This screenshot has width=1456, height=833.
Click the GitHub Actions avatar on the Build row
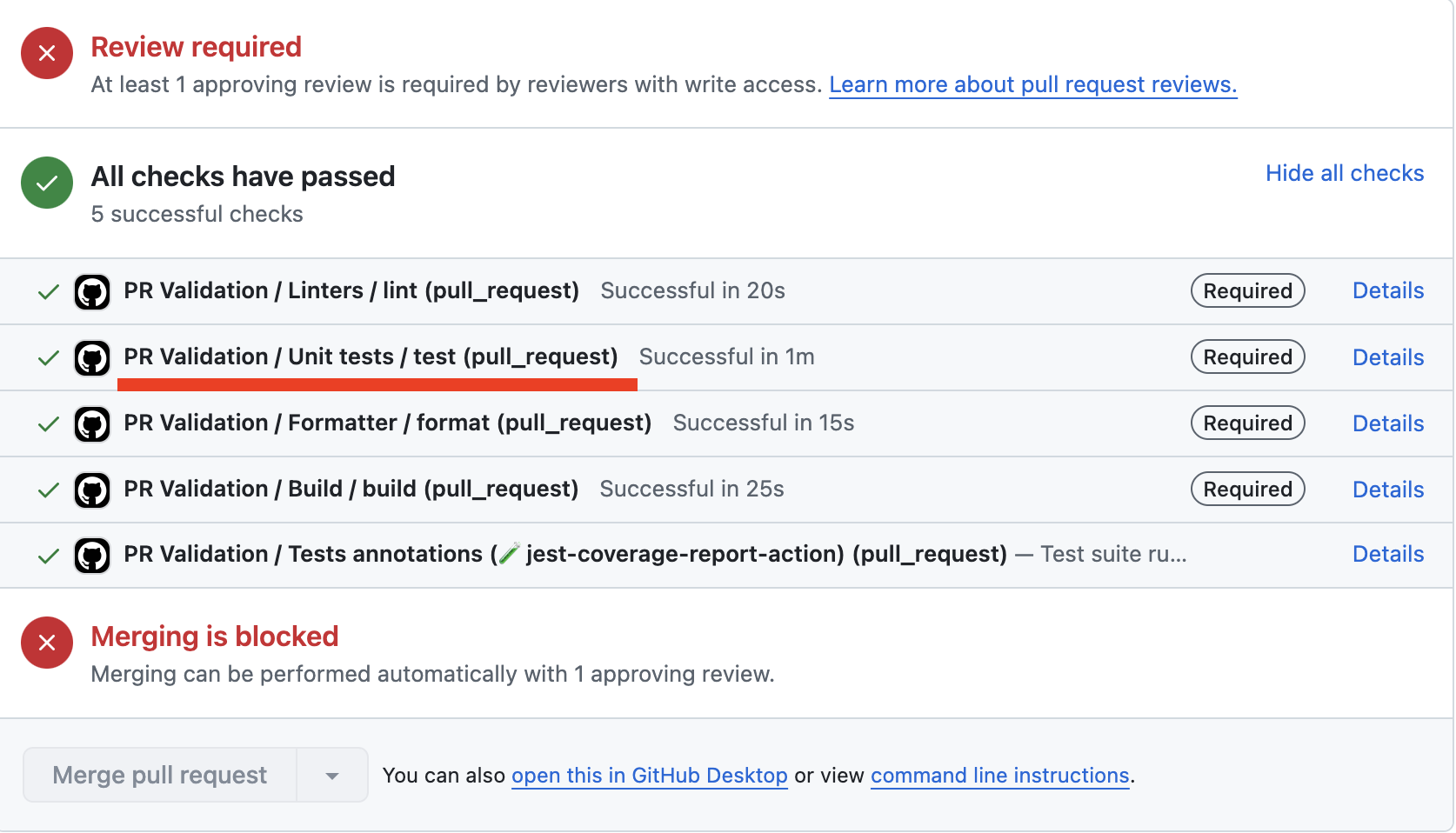[92, 490]
